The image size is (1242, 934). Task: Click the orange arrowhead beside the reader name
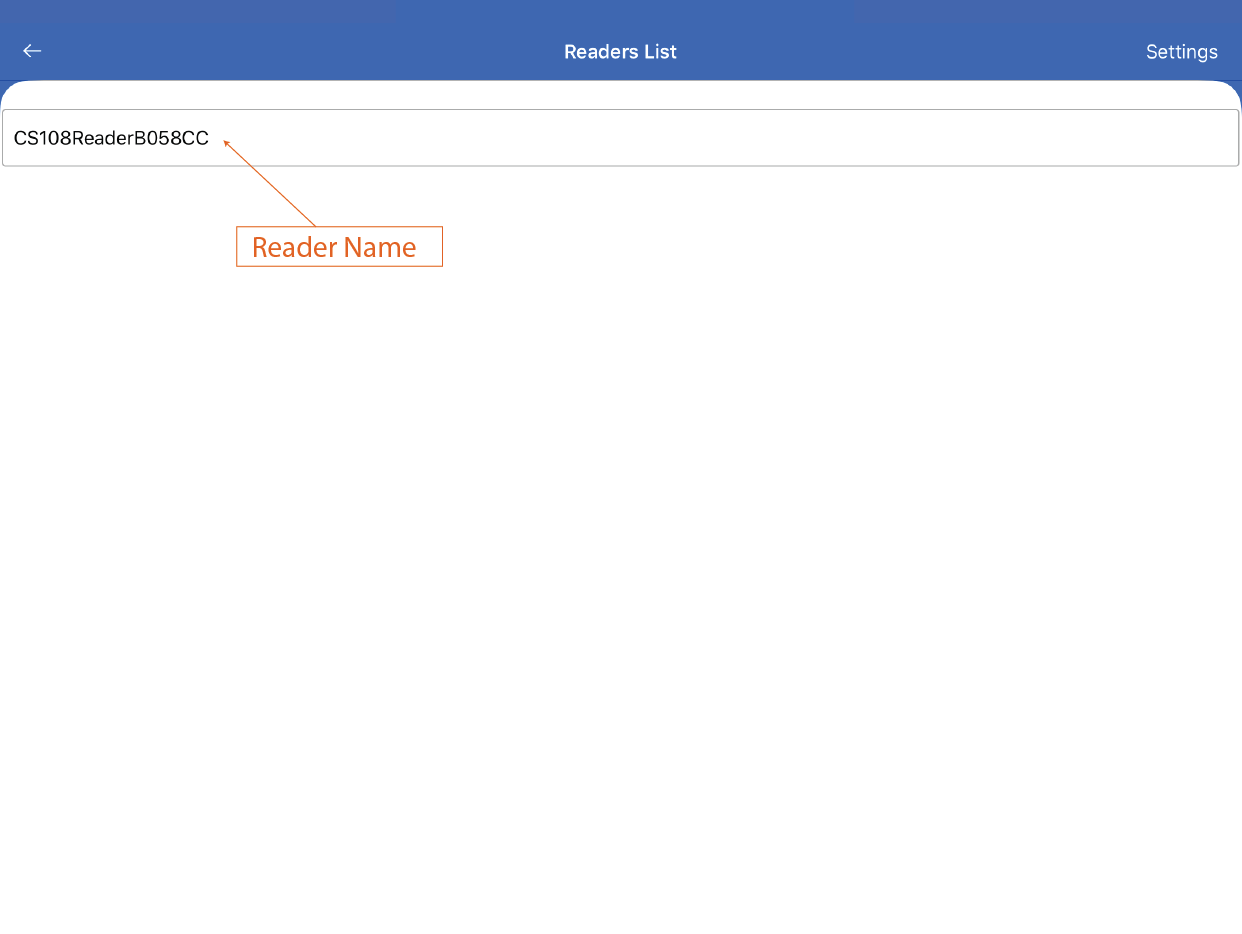pos(226,143)
